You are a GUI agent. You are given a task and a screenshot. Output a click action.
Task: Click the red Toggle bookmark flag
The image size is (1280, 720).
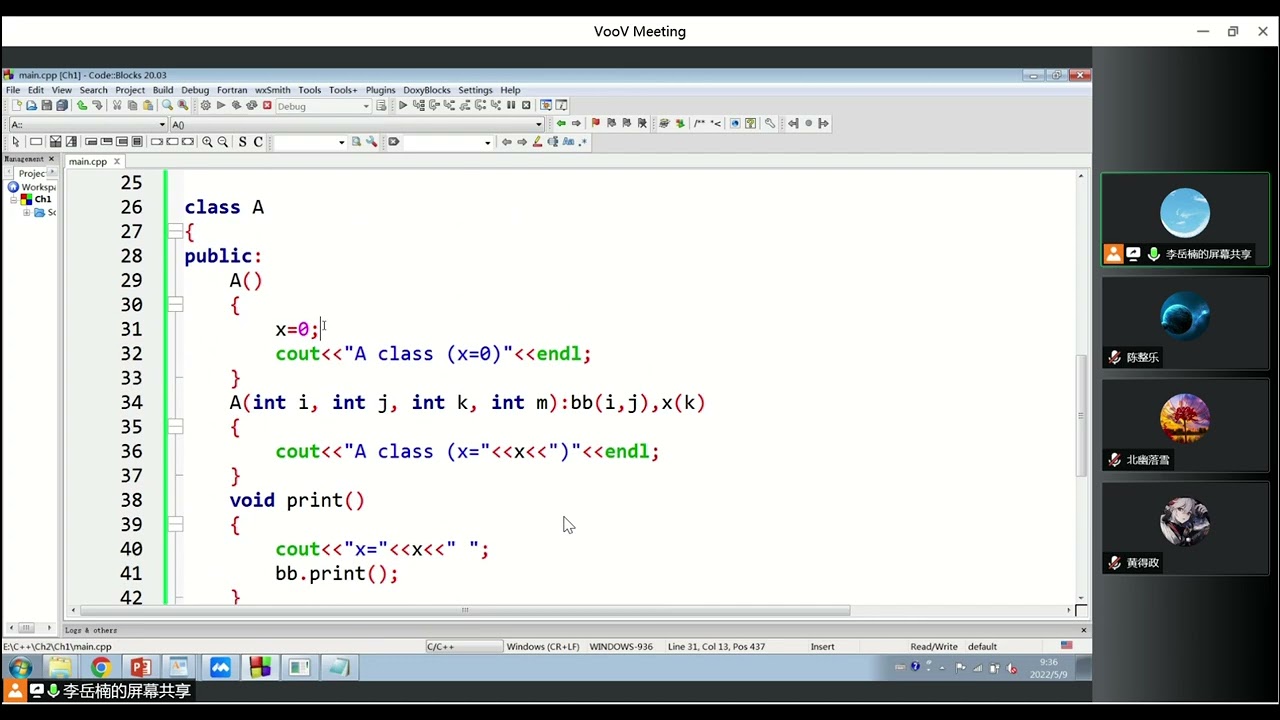pos(596,123)
